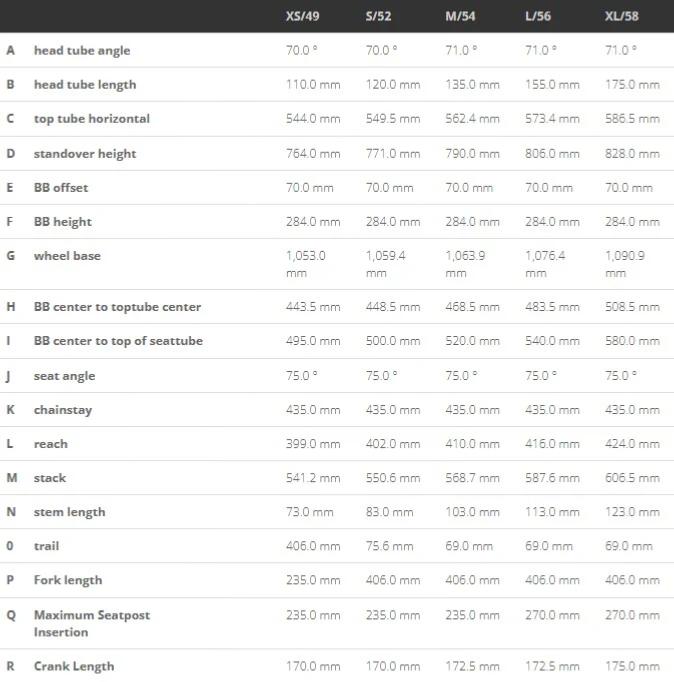Click the stack value for XL/58
Image resolution: width=674 pixels, height=682 pixels.
pos(632,478)
